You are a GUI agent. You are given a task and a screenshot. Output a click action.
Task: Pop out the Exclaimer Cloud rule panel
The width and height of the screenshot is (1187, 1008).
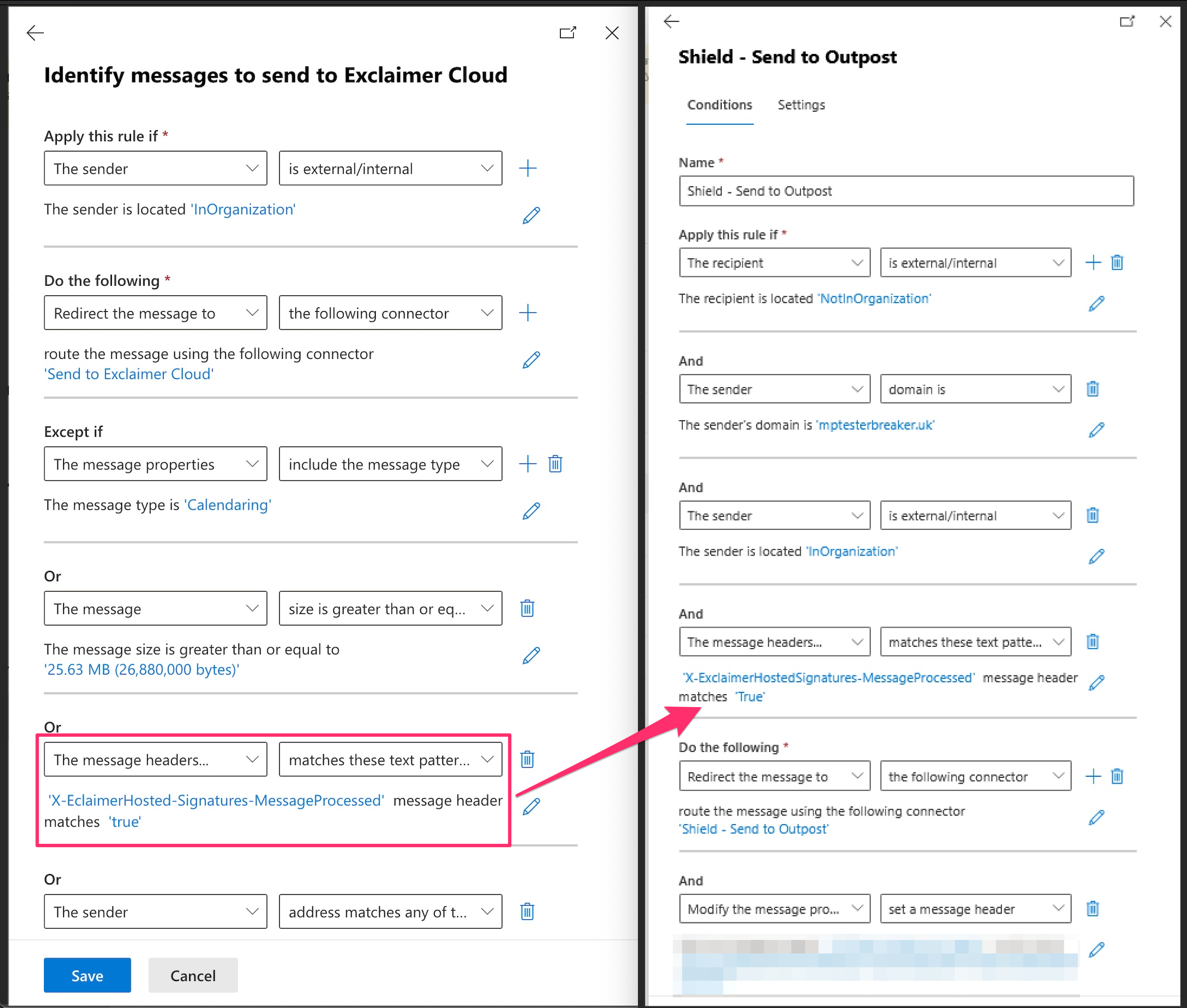(568, 33)
